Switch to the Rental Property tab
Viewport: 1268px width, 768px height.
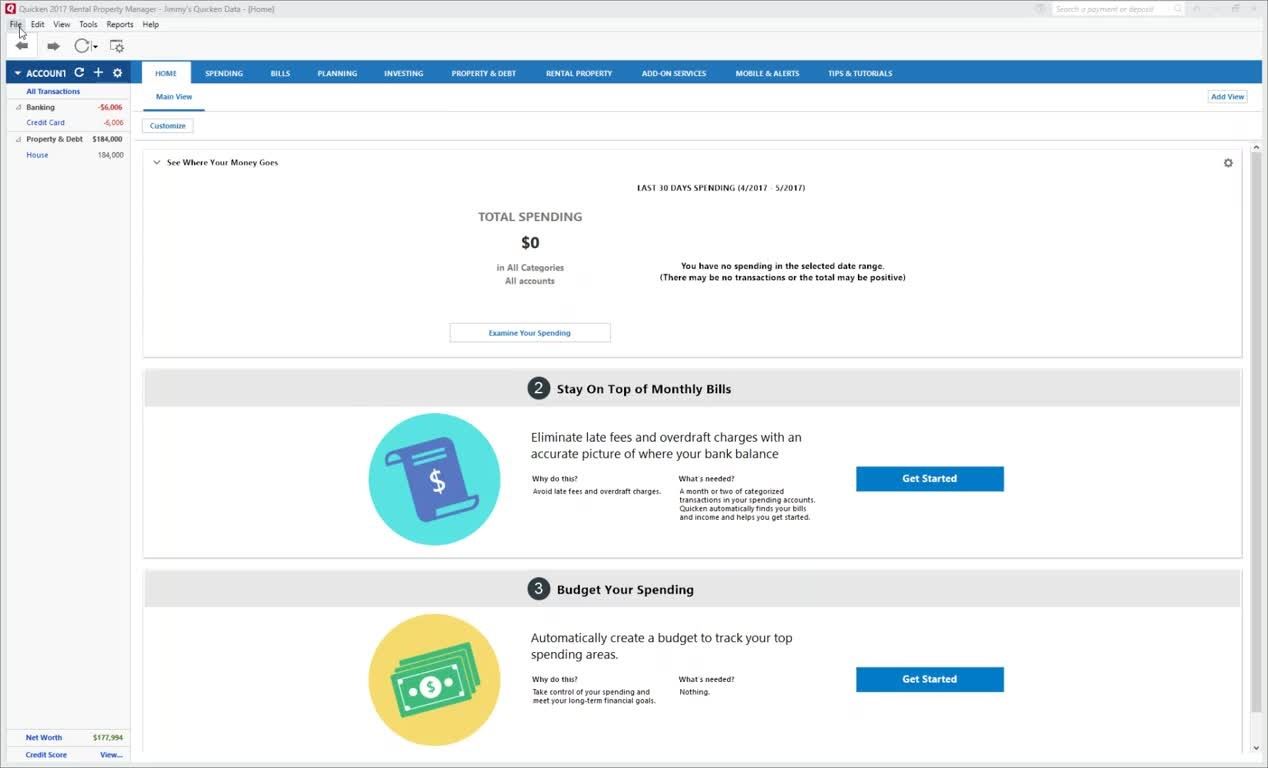click(578, 73)
